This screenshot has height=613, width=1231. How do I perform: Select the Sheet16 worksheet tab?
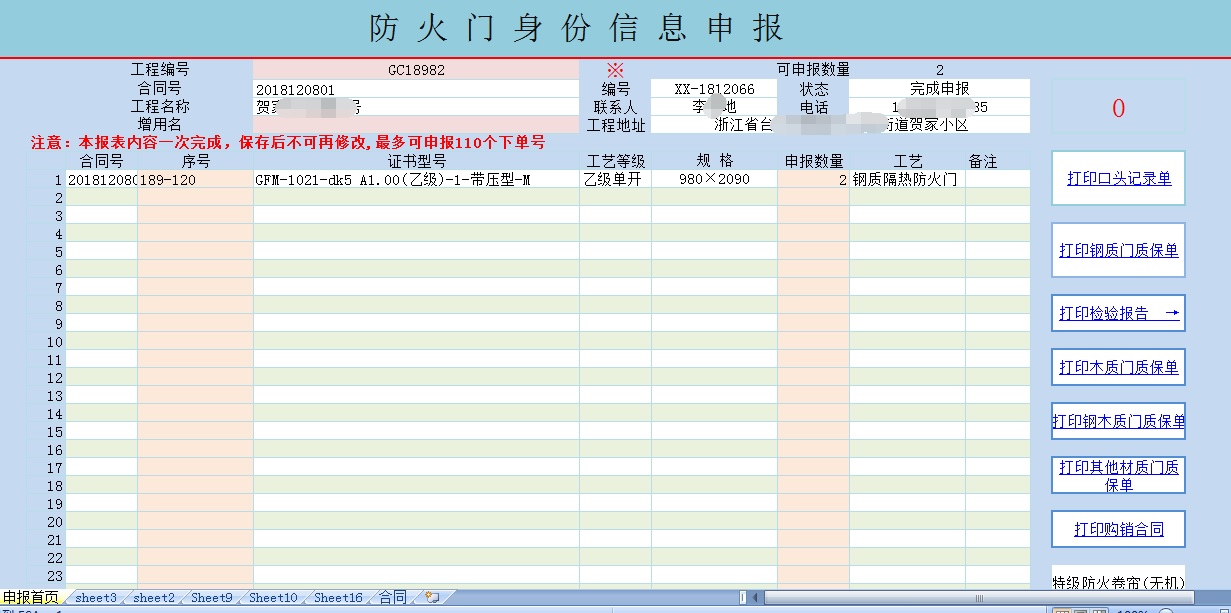tap(338, 598)
